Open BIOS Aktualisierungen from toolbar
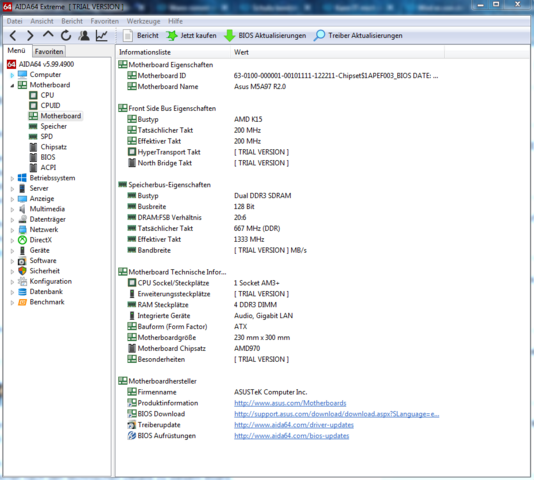The image size is (534, 480). [265, 35]
